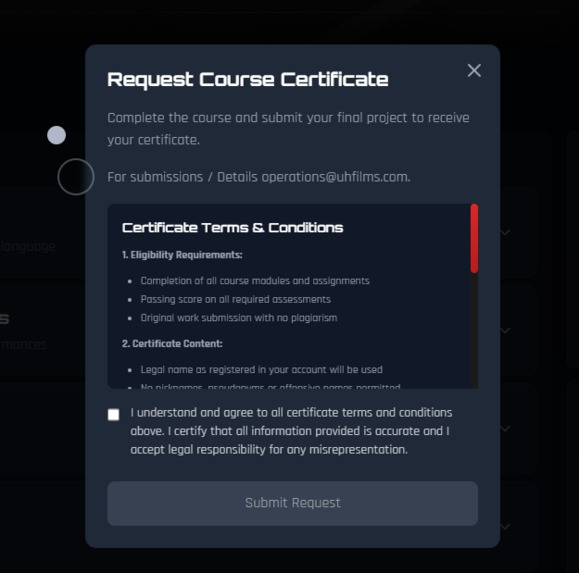Expand the bottom chevron beside Submit Request
Image resolution: width=579 pixels, height=573 pixels.
point(505,526)
